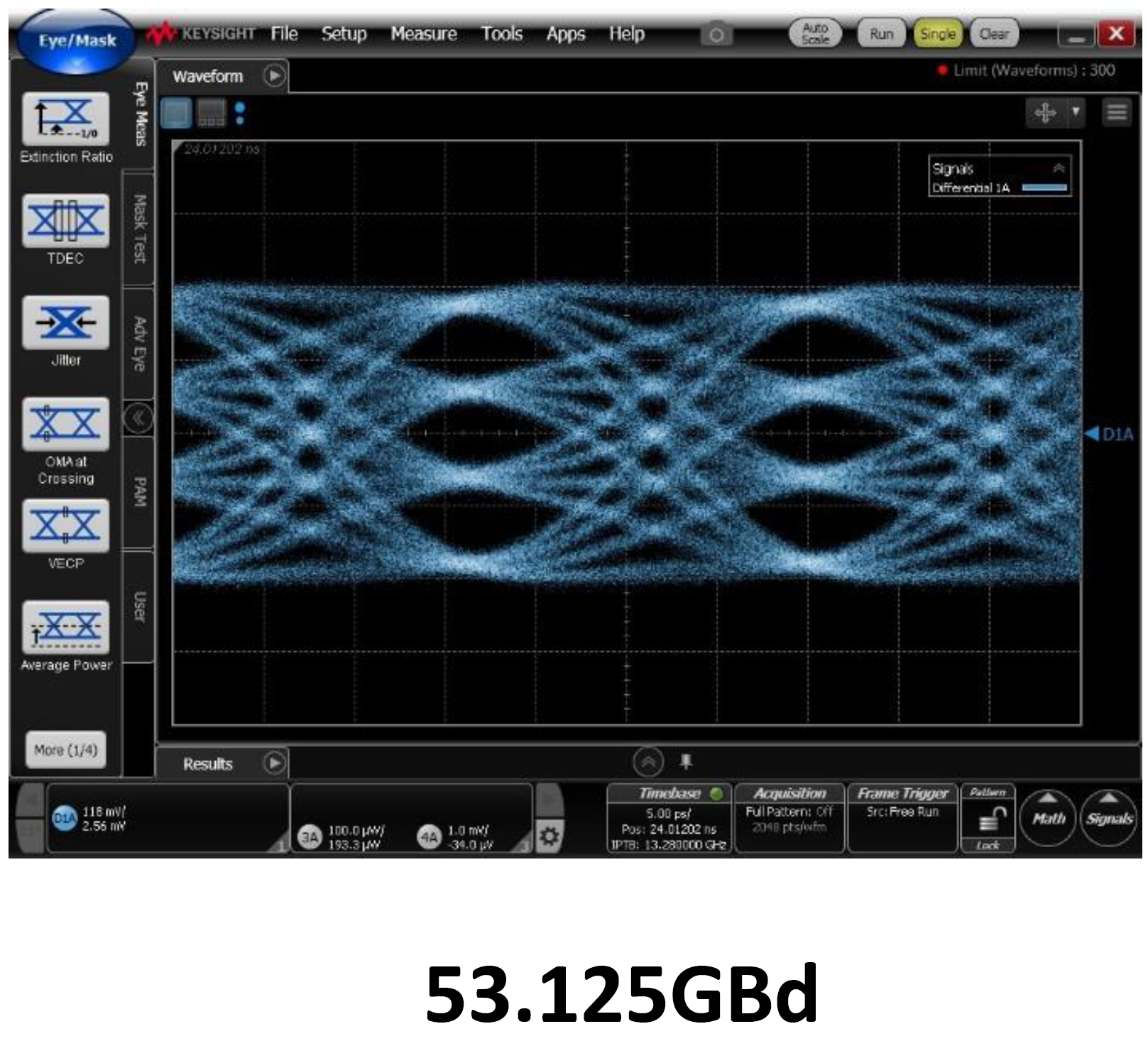Open settings with the gear icon
This screenshot has width=1148, height=1041.
pos(549,836)
